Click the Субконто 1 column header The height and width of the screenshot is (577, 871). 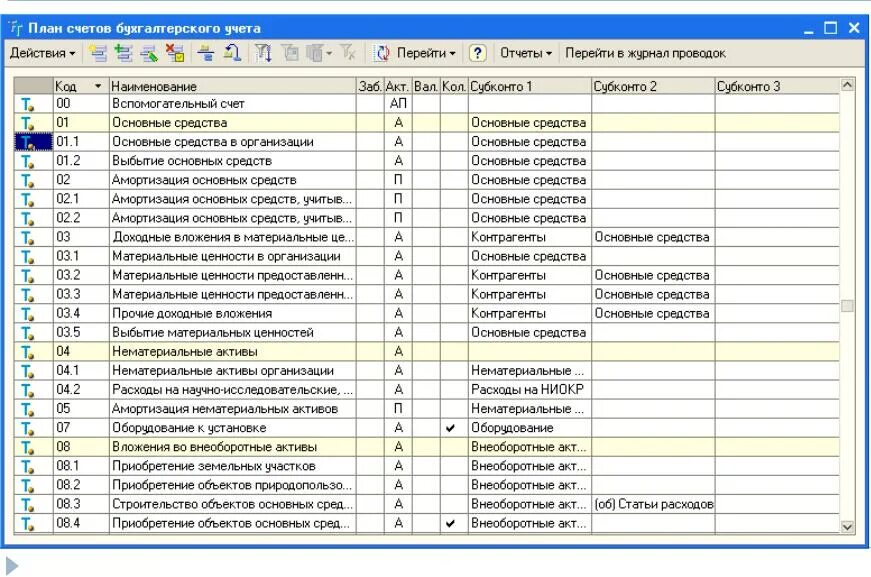pos(530,86)
